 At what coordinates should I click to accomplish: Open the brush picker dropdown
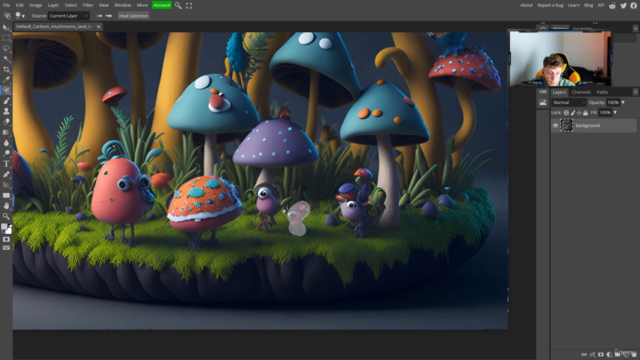coord(20,16)
